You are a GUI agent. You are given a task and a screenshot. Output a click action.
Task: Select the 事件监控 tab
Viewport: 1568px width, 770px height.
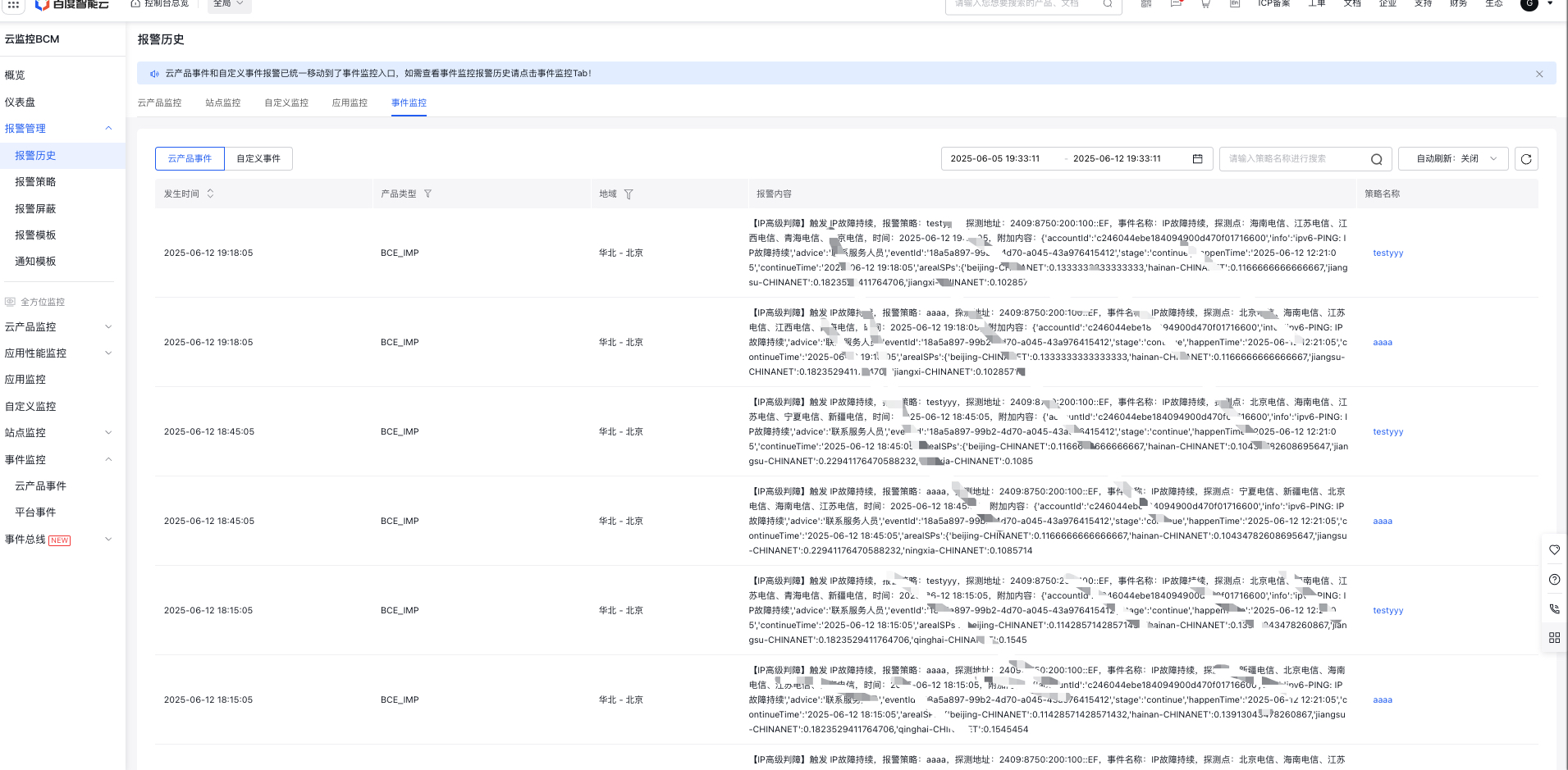coord(409,103)
